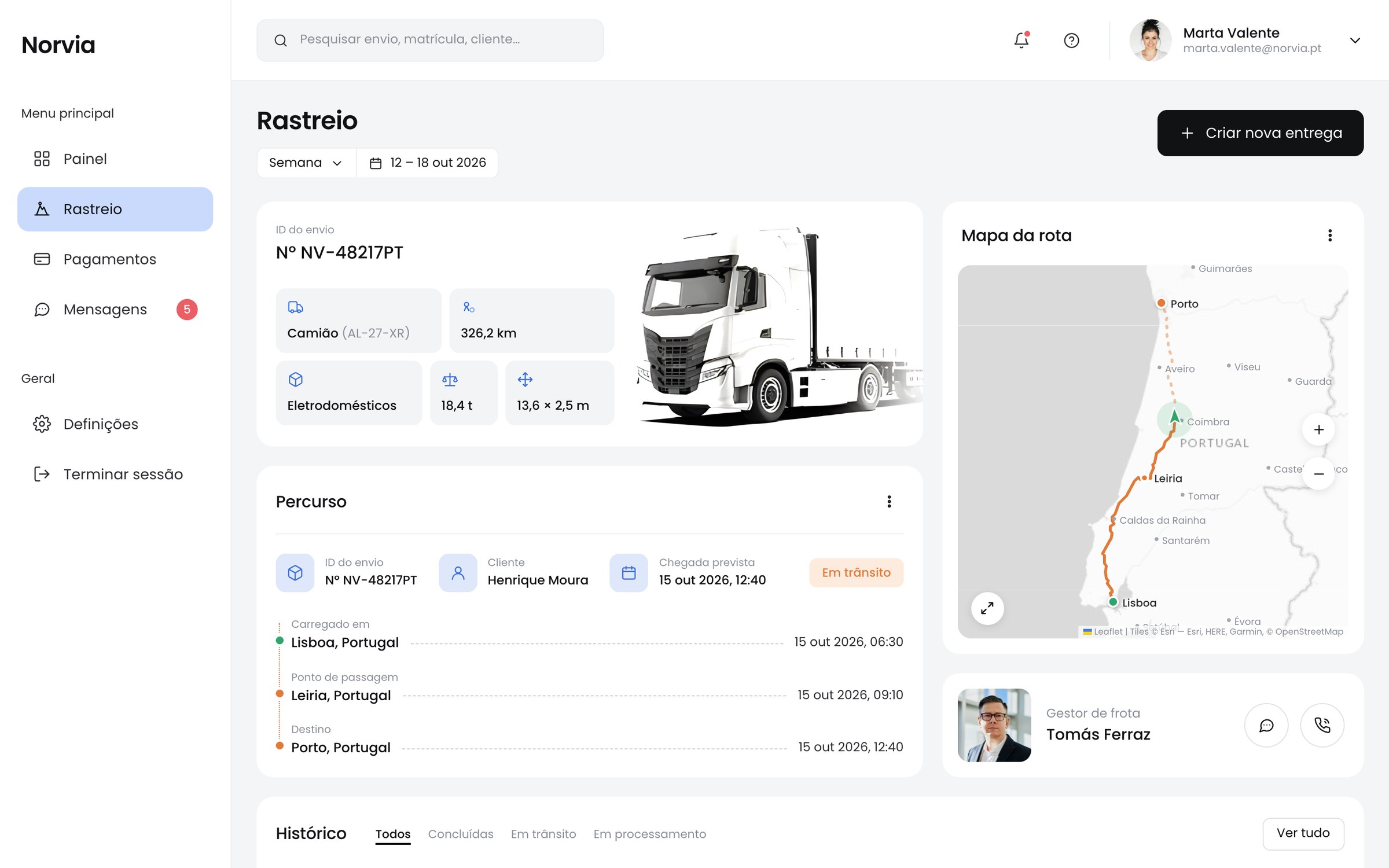
Task: Open the date range picker 12 – 18 out 2026
Action: pyautogui.click(x=427, y=163)
